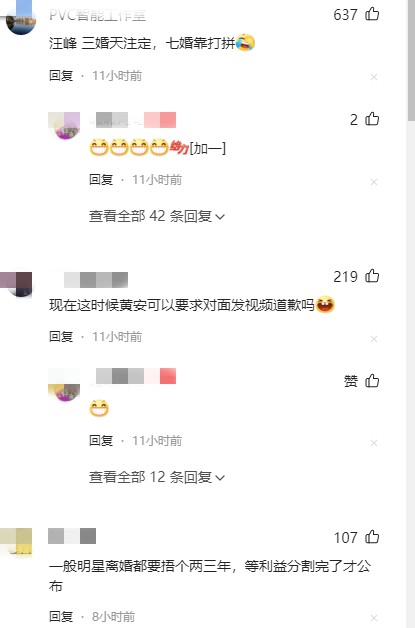Dismiss the [加一] reply with the X
The image size is (415, 628).
(374, 182)
